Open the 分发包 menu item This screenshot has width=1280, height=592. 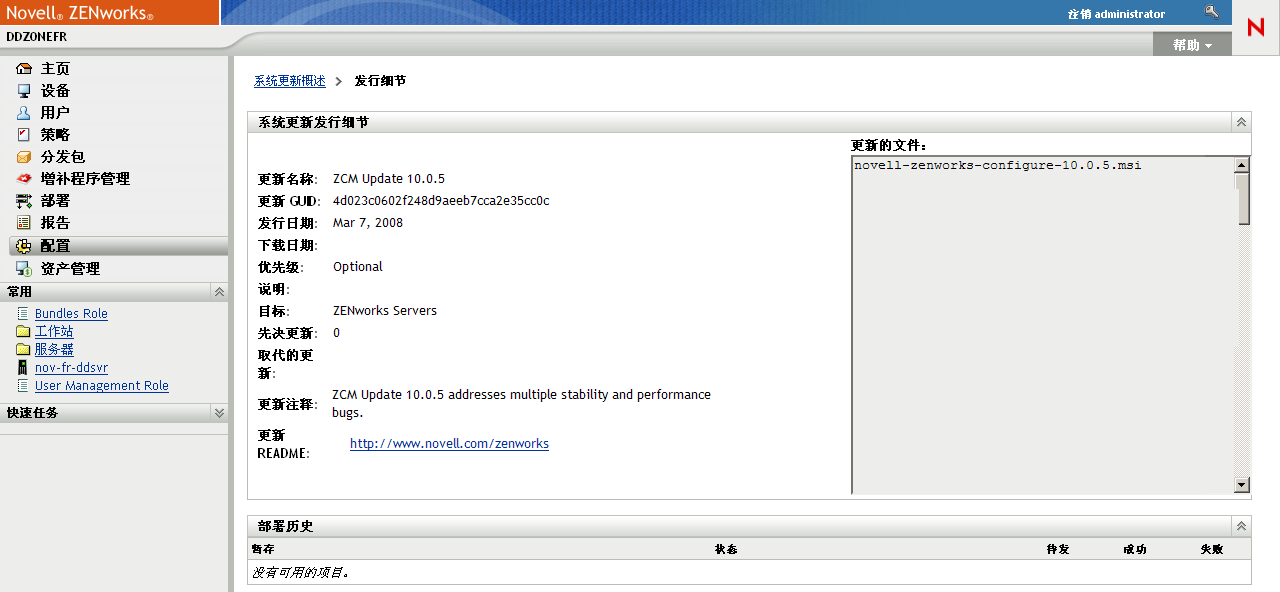(63, 157)
